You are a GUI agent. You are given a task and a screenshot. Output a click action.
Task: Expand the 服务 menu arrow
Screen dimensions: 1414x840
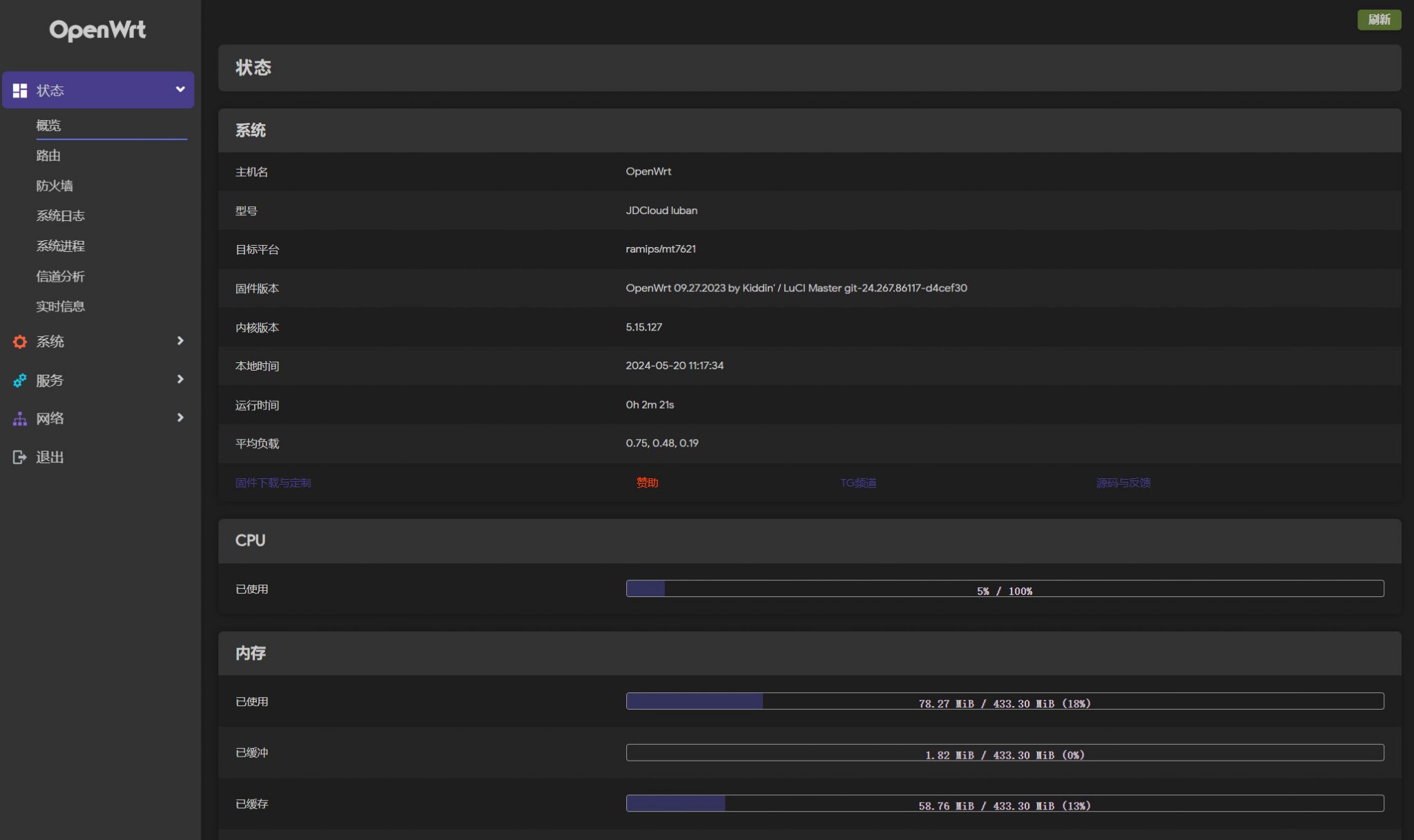tap(180, 380)
